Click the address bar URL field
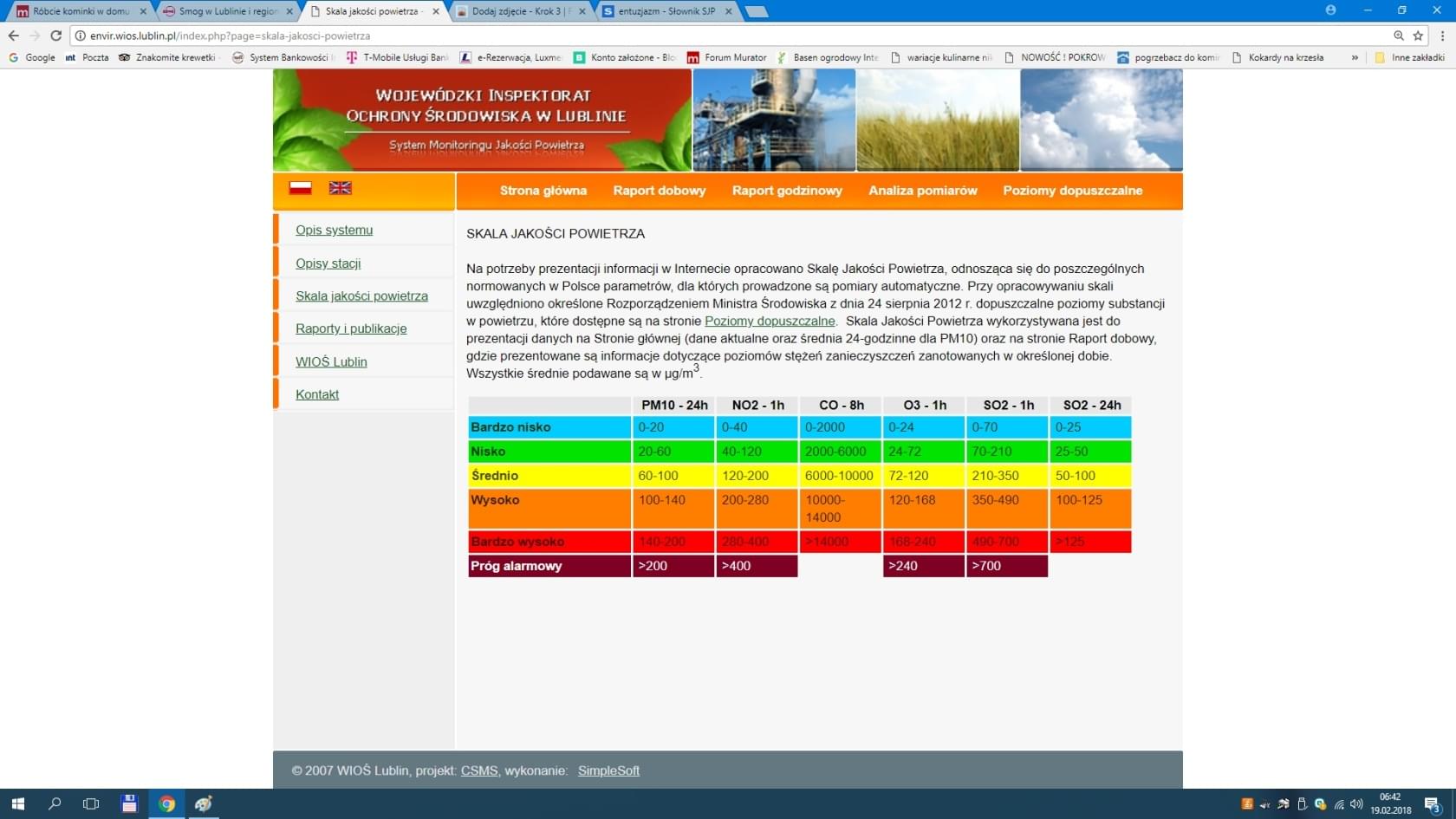This screenshot has height=819, width=1456. (693, 36)
